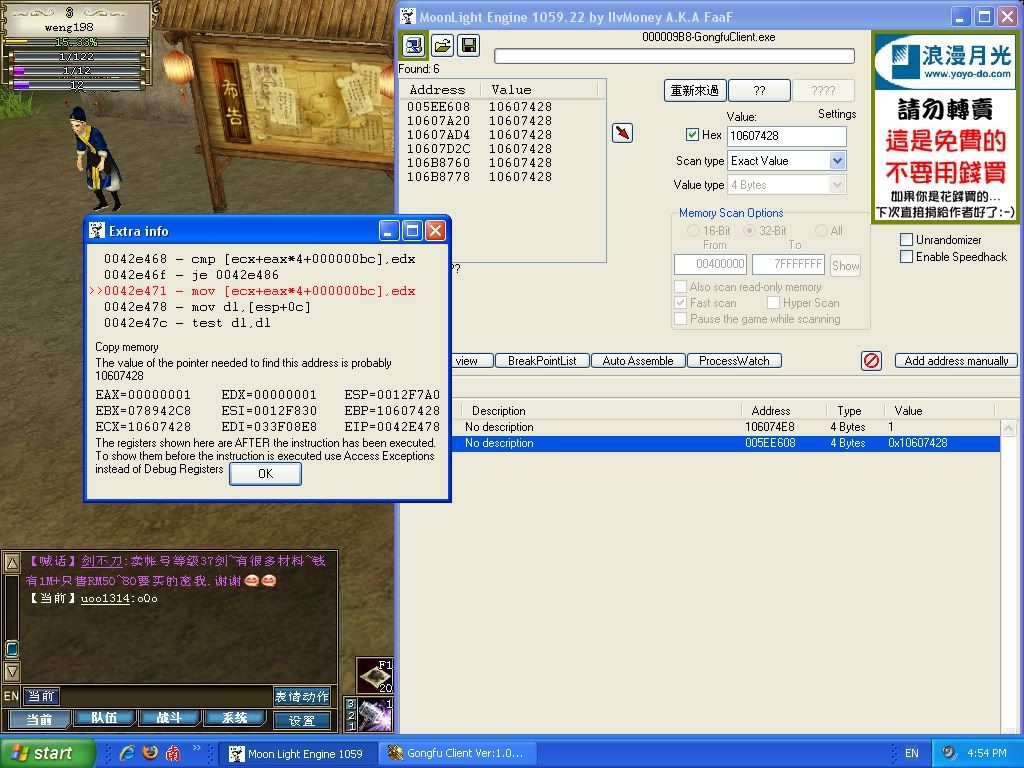
Task: Click red arrow to copy addresses down
Action: 622,133
